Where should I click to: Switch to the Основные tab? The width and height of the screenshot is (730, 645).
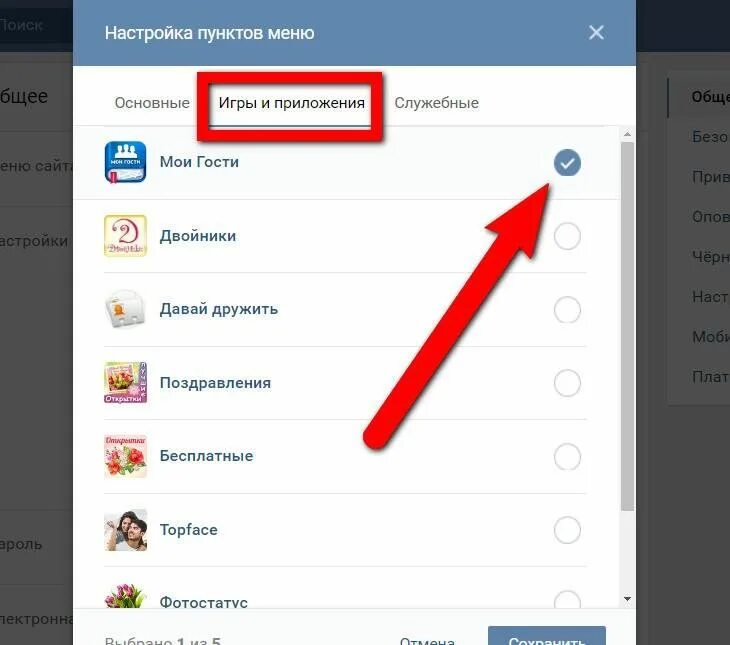pos(152,102)
